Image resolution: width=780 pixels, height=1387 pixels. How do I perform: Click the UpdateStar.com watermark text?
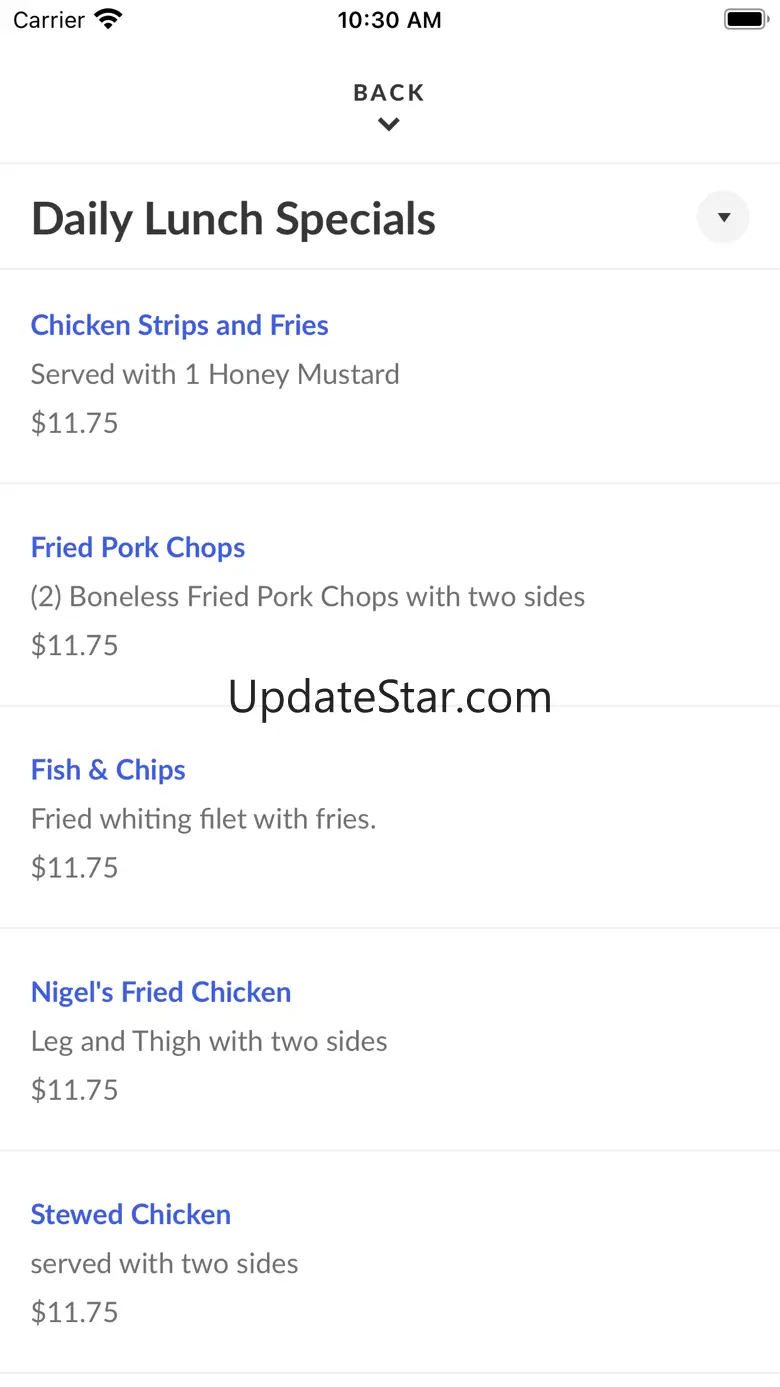[x=390, y=697]
